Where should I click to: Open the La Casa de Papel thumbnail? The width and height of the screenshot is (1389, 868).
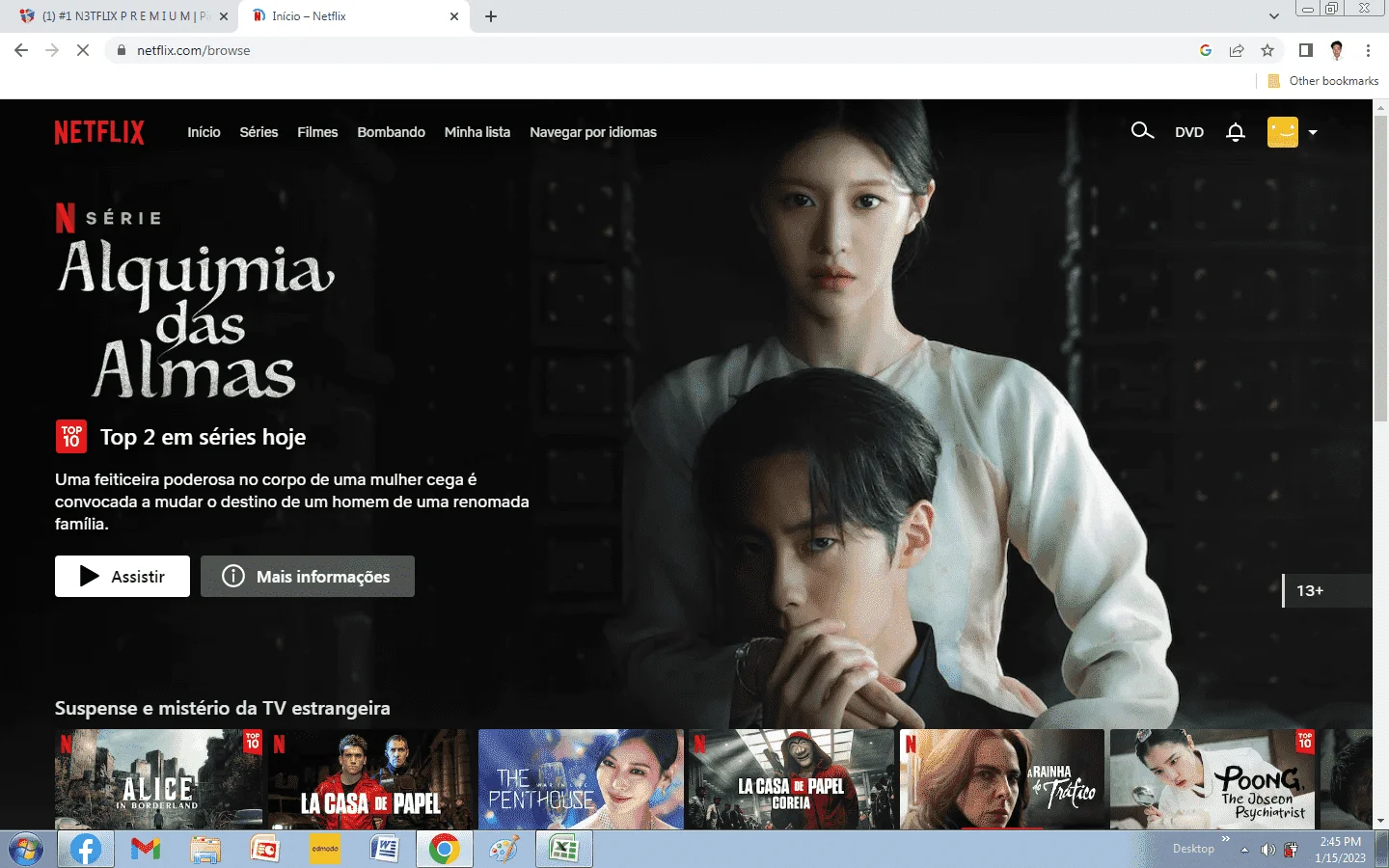(x=371, y=779)
